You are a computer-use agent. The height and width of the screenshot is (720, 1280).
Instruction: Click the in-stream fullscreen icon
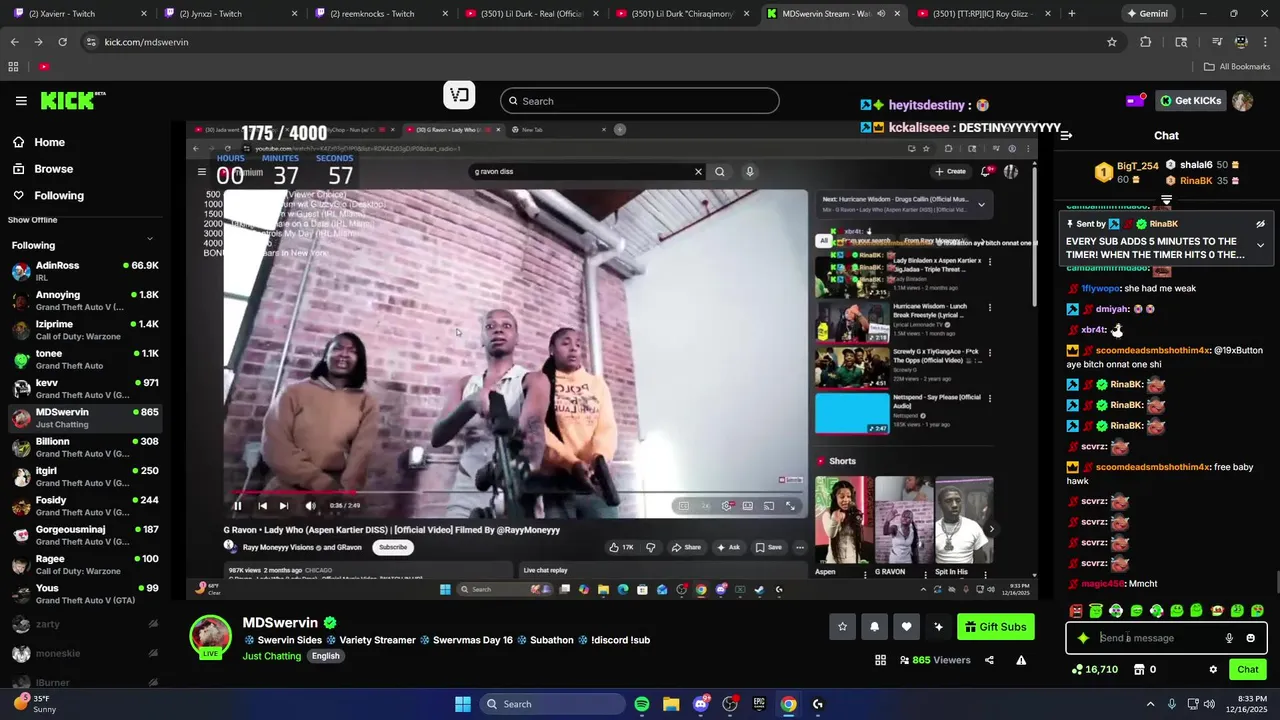pos(790,506)
